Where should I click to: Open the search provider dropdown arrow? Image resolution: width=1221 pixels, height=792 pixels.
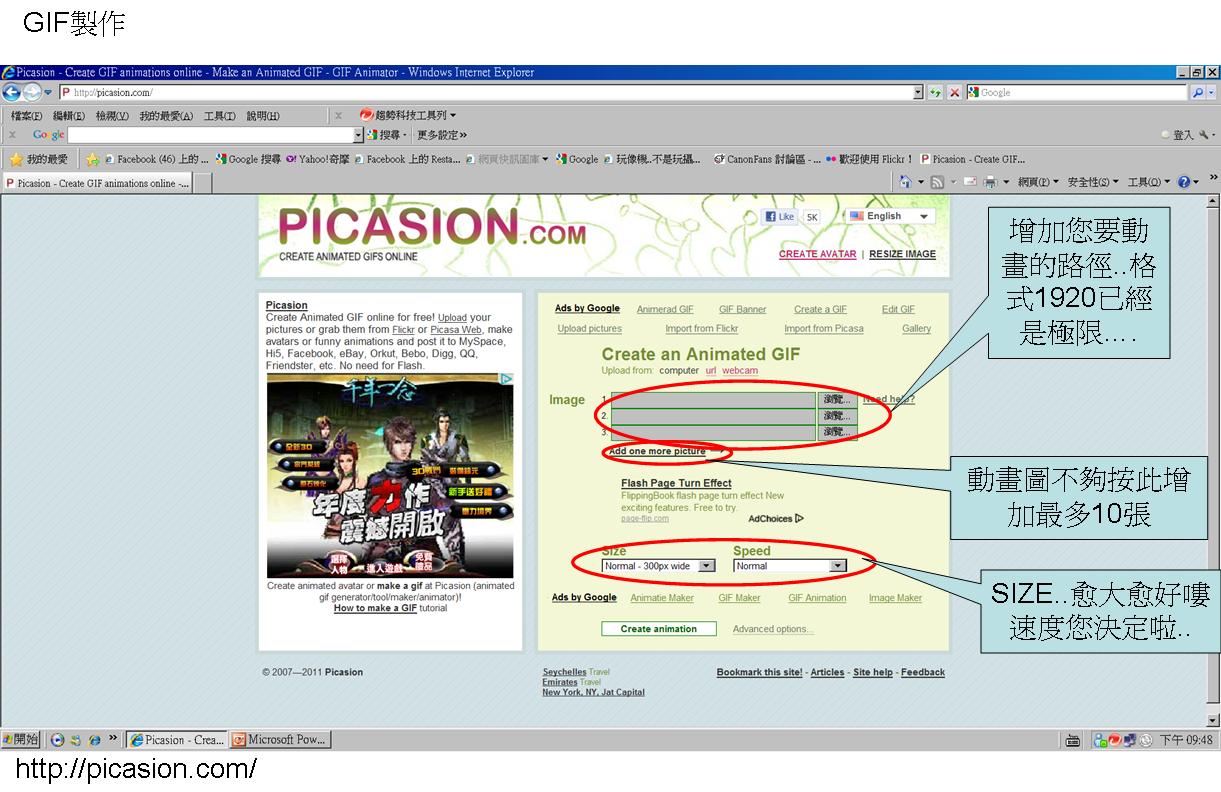(x=1212, y=92)
